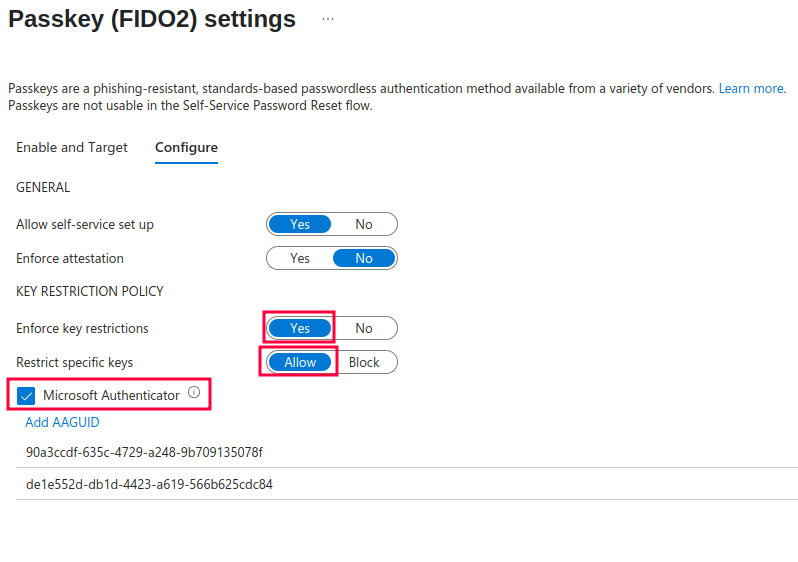
Task: Click the Passkey (FIDO2) settings heading
Action: 152,19
